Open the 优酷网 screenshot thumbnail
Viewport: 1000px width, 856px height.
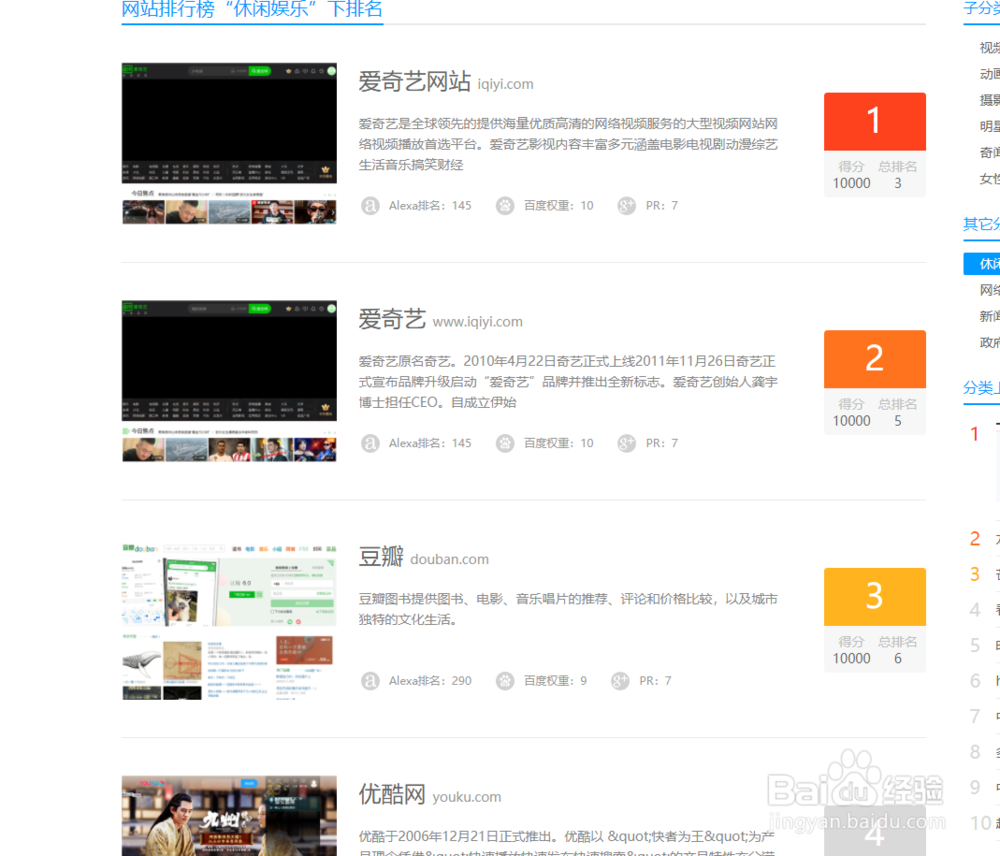tap(229, 816)
